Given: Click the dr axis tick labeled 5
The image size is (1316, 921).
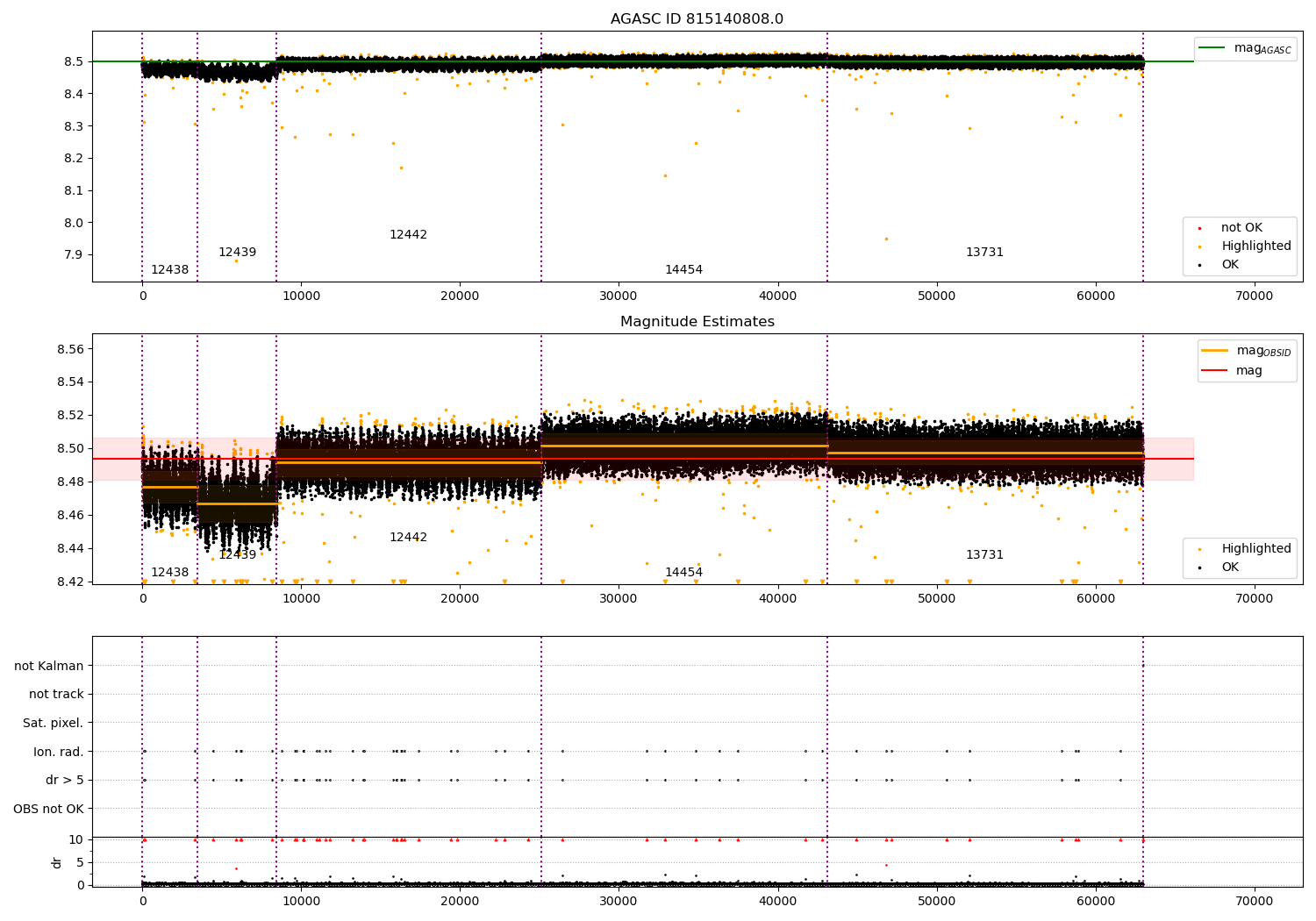Looking at the screenshot, I should point(81,863).
